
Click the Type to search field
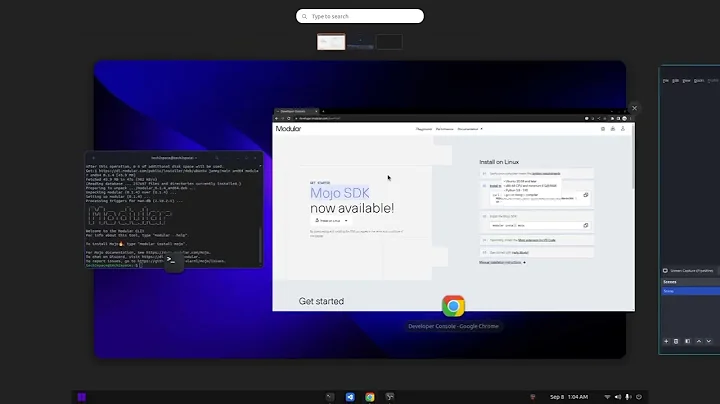point(360,16)
